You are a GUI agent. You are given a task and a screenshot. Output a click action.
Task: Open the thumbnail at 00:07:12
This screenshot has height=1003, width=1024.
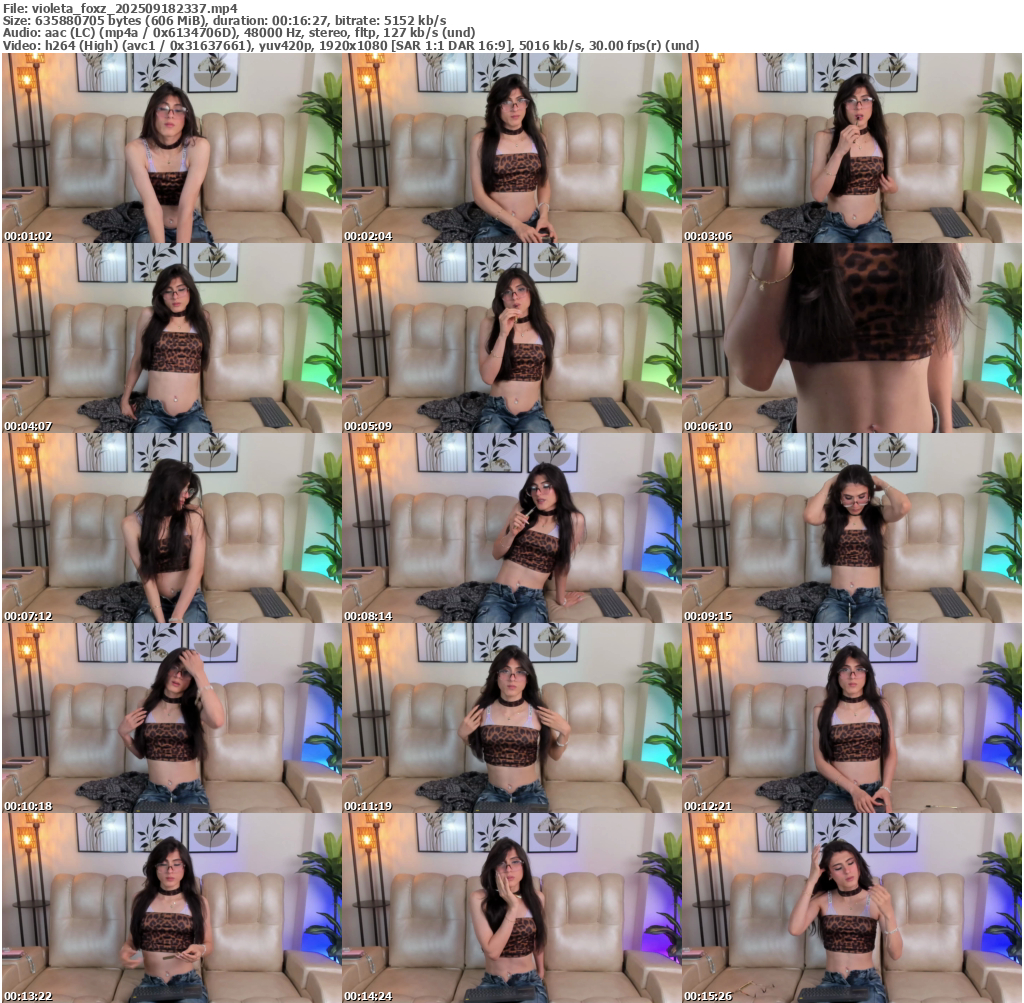pyautogui.click(x=171, y=528)
